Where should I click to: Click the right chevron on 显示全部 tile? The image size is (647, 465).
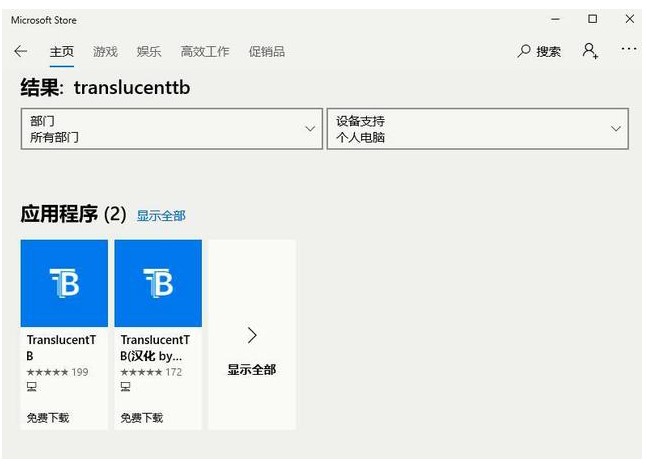[252, 335]
